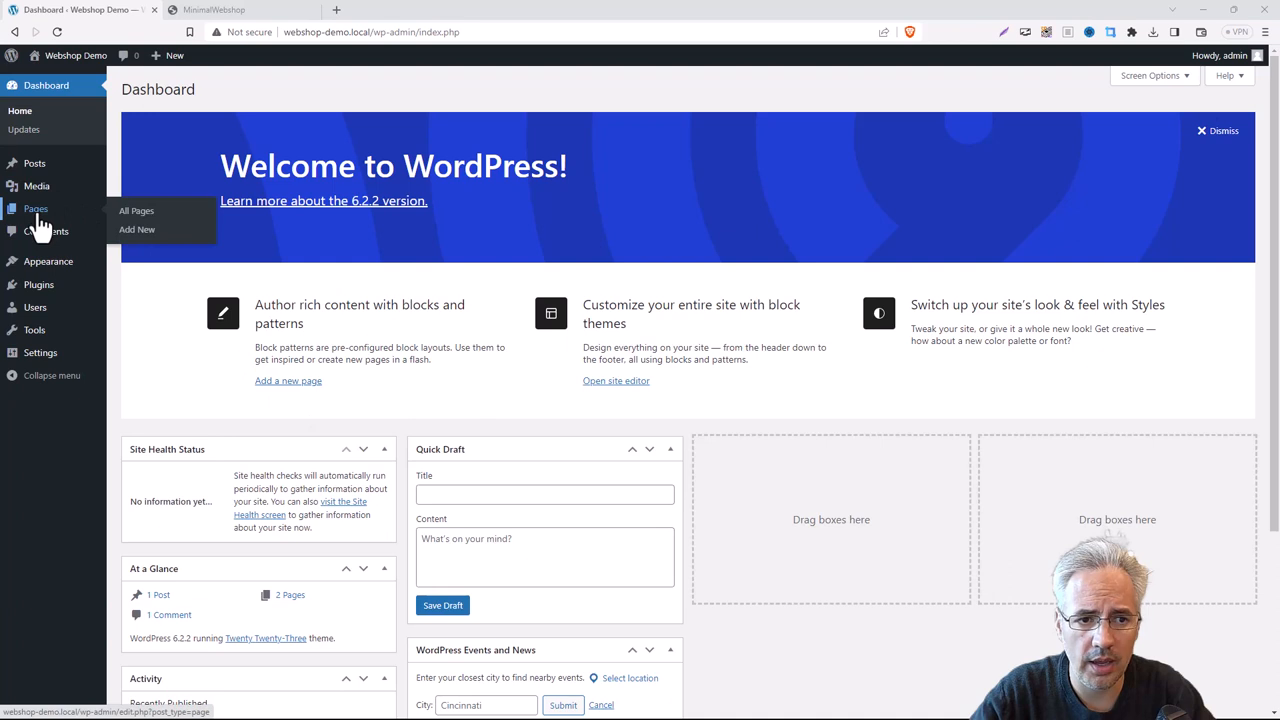1280x720 pixels.
Task: Click the Brave shields lion icon
Action: (x=909, y=32)
